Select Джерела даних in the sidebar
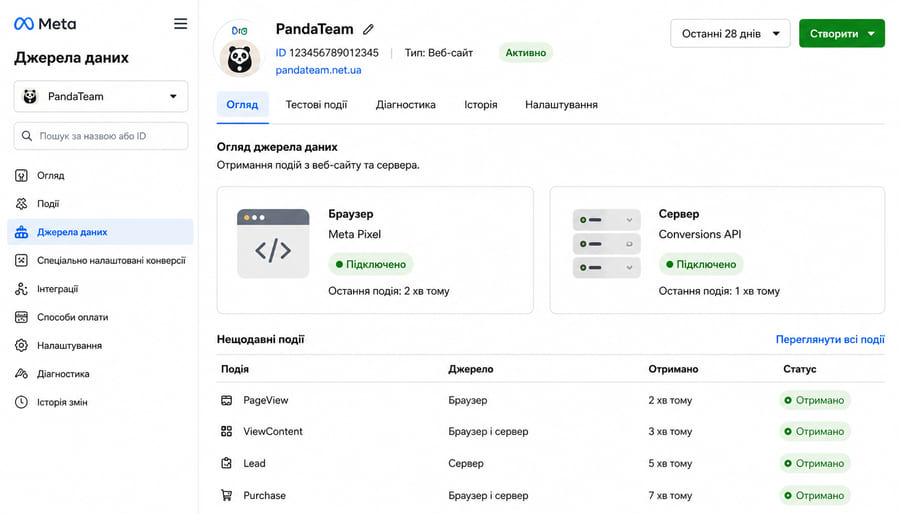This screenshot has width=900, height=514. point(100,232)
